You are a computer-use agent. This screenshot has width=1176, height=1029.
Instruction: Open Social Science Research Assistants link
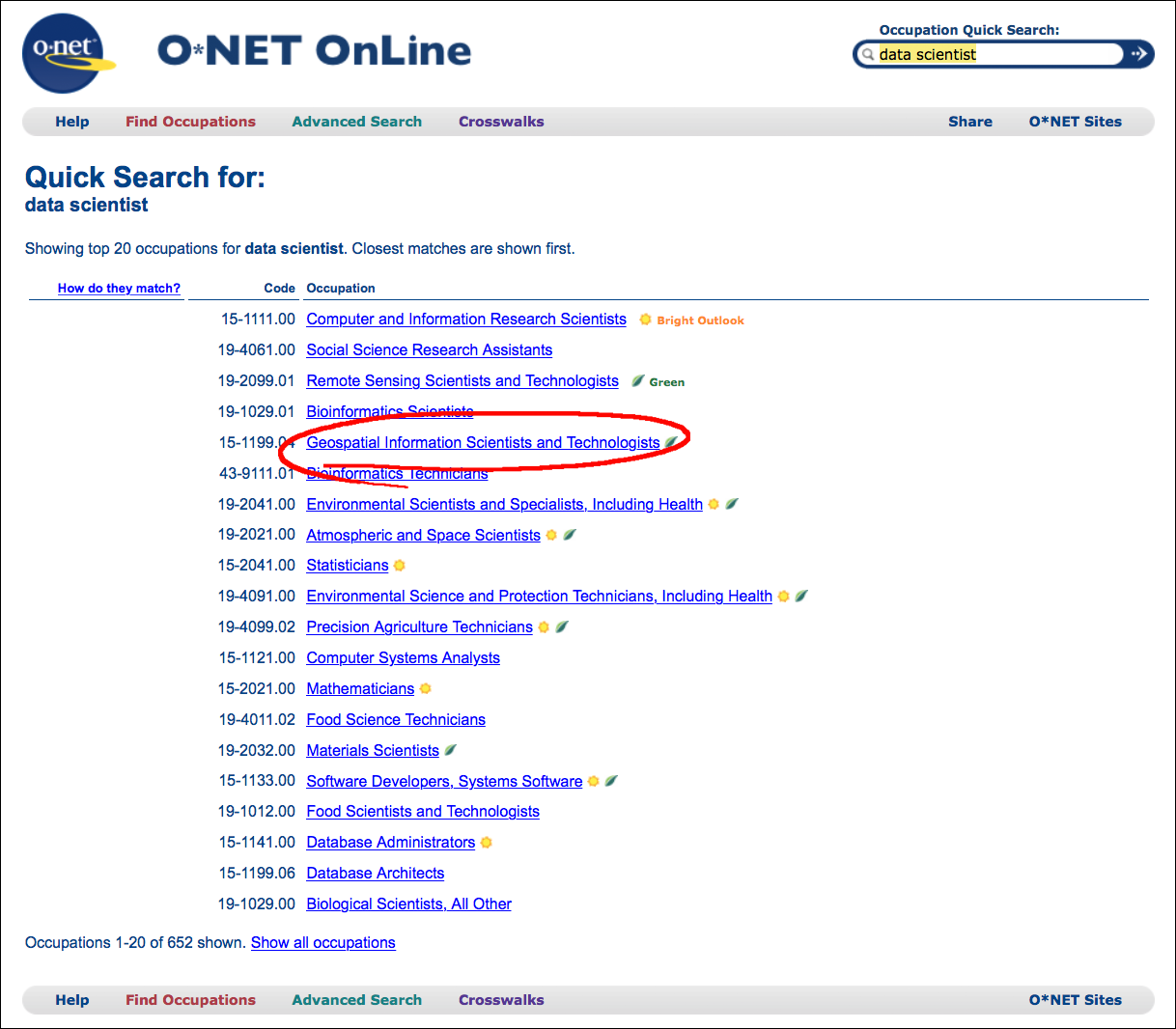pos(430,350)
